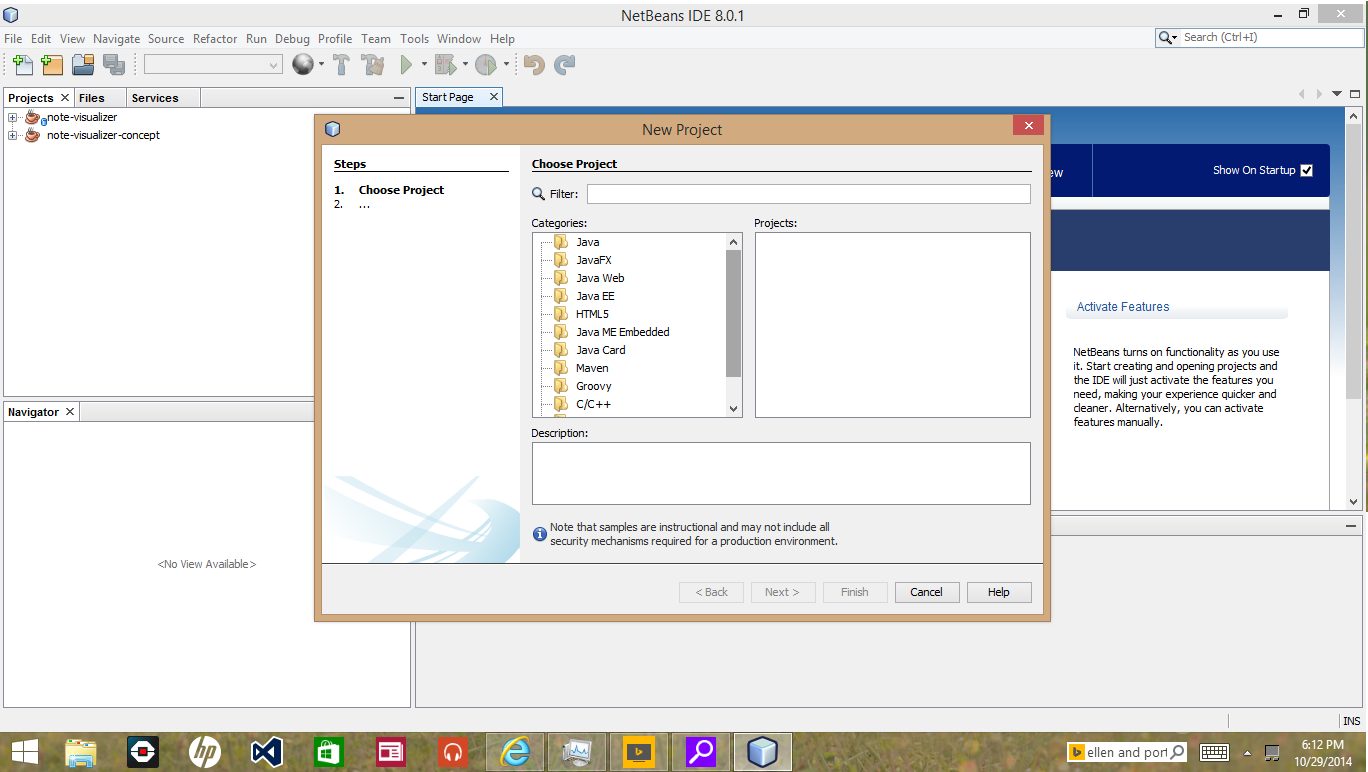The height and width of the screenshot is (772, 1368).
Task: Open the Refactor menu
Action: [x=215, y=39]
